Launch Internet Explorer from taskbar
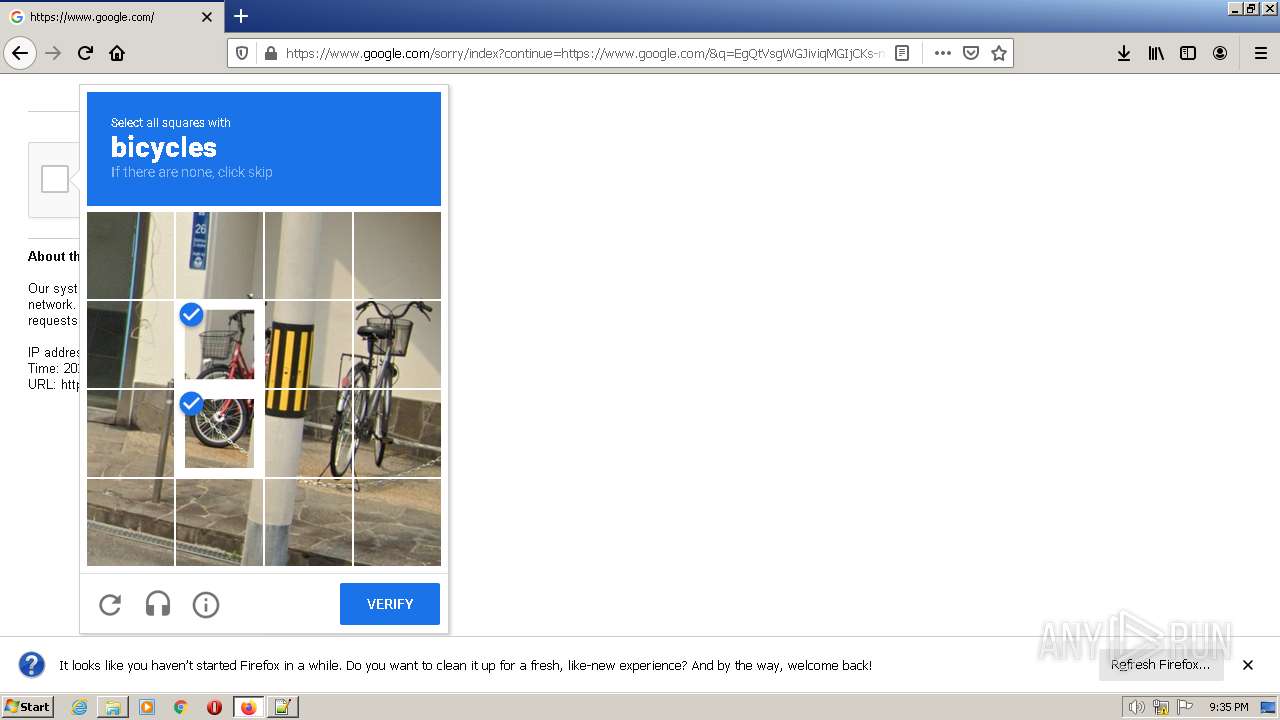This screenshot has width=1280, height=720. pos(79,707)
